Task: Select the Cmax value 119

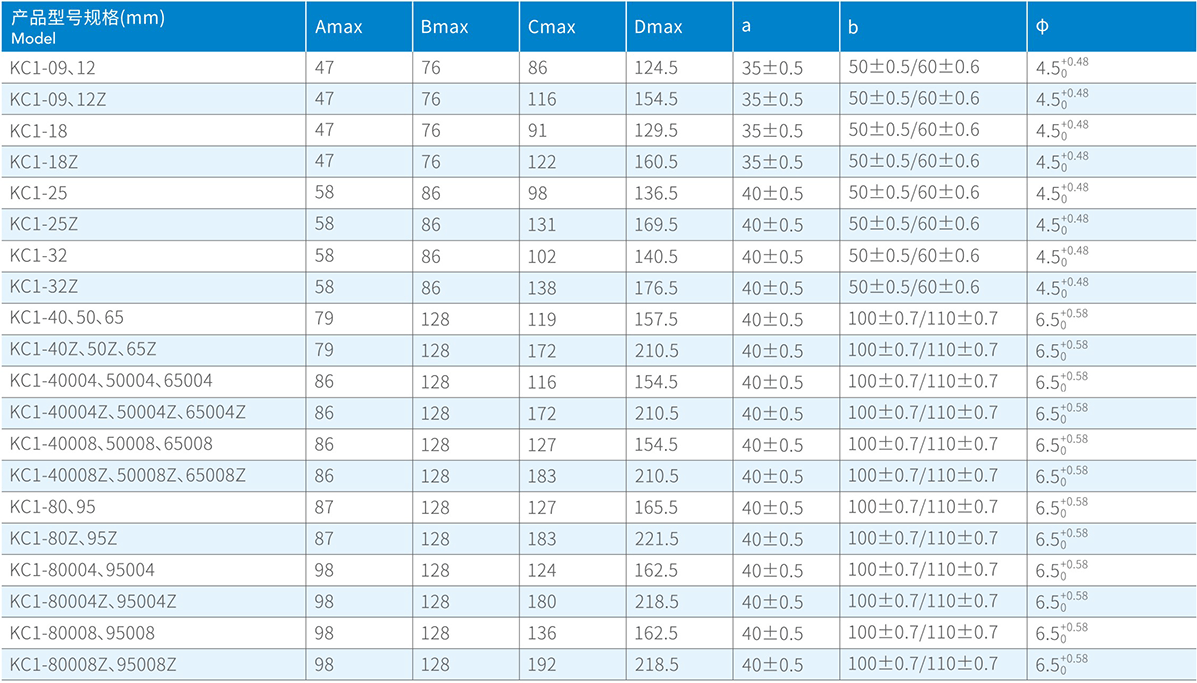Action: tap(541, 318)
